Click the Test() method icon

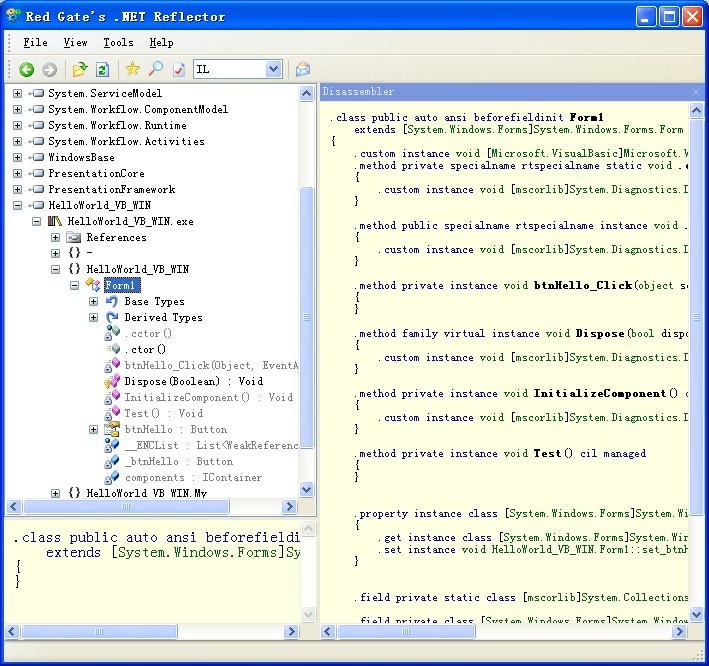pyautogui.click(x=112, y=413)
